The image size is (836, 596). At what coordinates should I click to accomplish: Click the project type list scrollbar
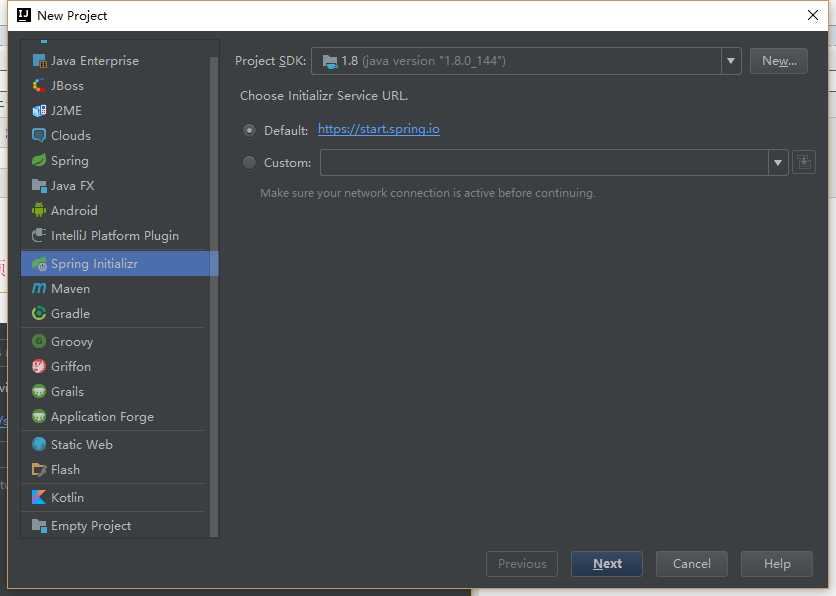point(214,296)
